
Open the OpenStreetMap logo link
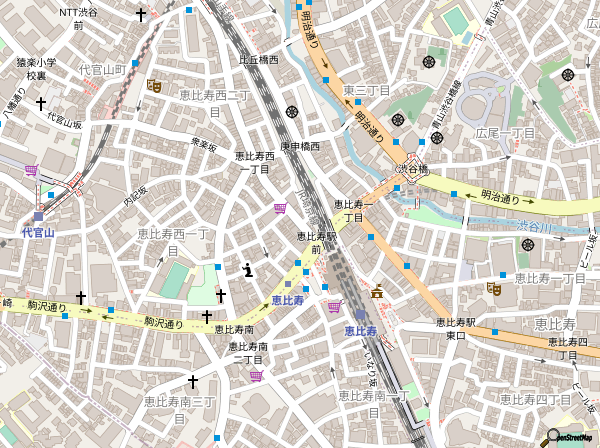[572, 437]
